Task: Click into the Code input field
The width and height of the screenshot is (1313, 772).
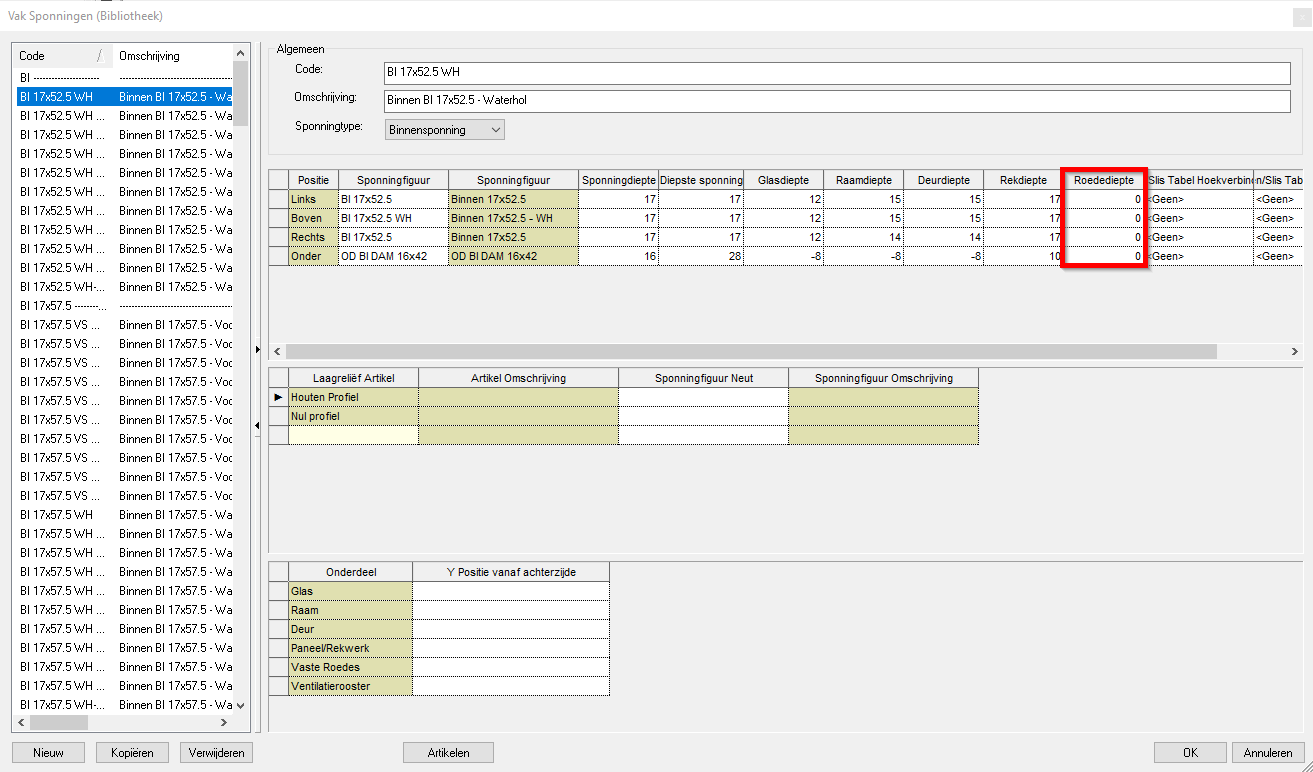Action: [837, 73]
